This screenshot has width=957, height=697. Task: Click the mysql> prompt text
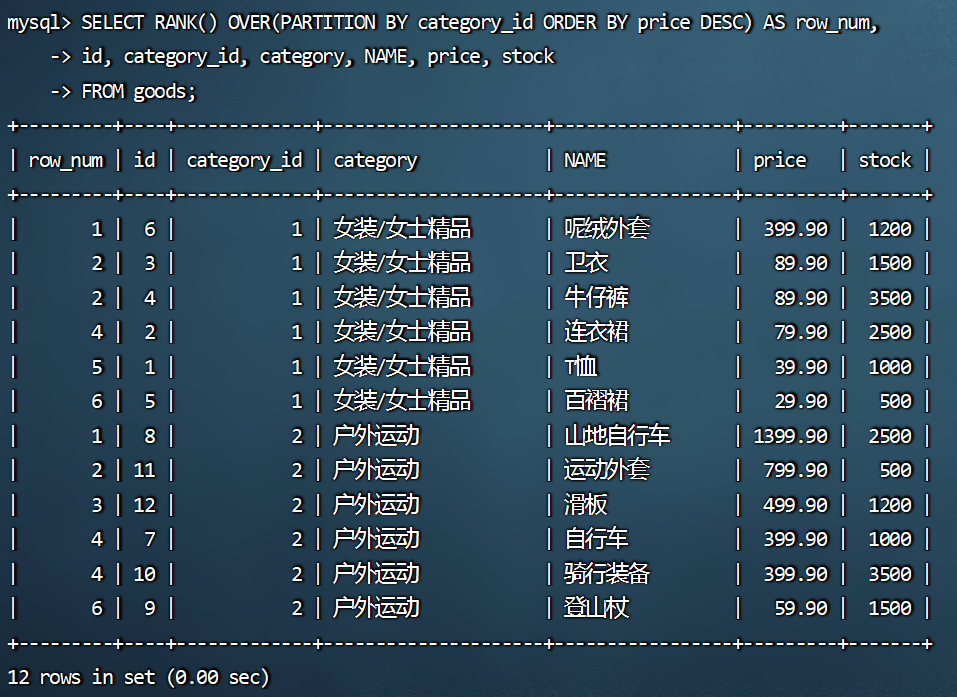38,22
